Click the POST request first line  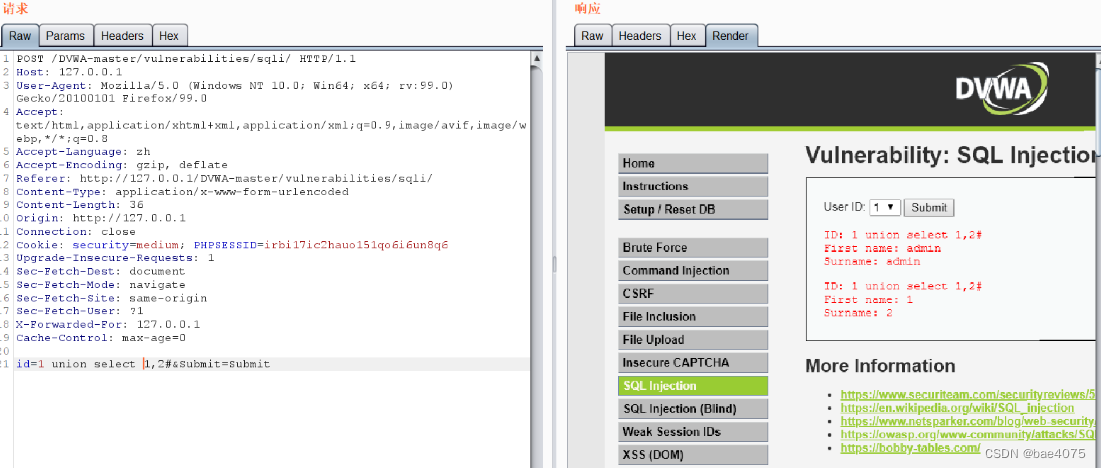pyautogui.click(x=186, y=59)
